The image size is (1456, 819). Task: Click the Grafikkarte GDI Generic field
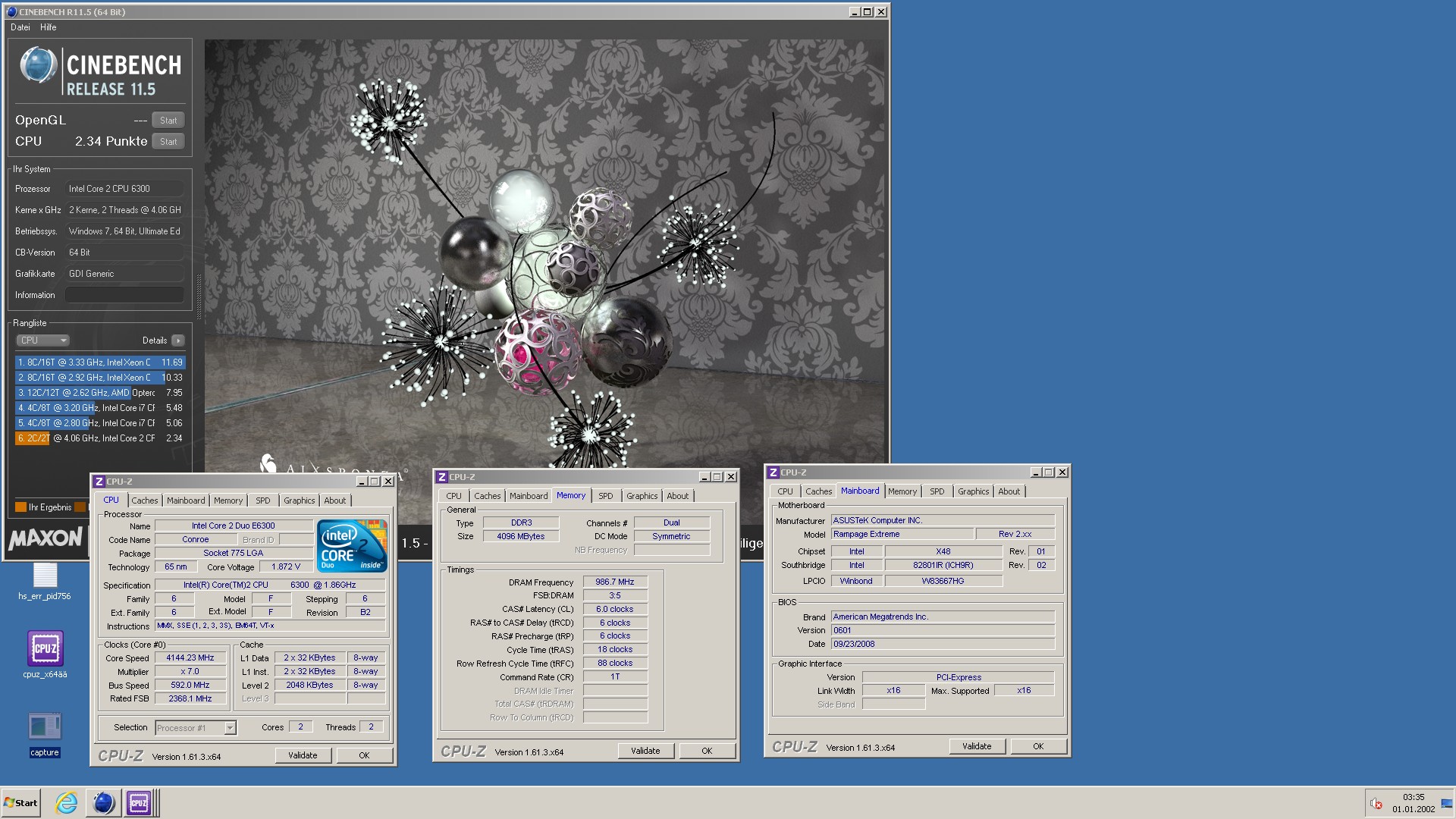pyautogui.click(x=124, y=274)
